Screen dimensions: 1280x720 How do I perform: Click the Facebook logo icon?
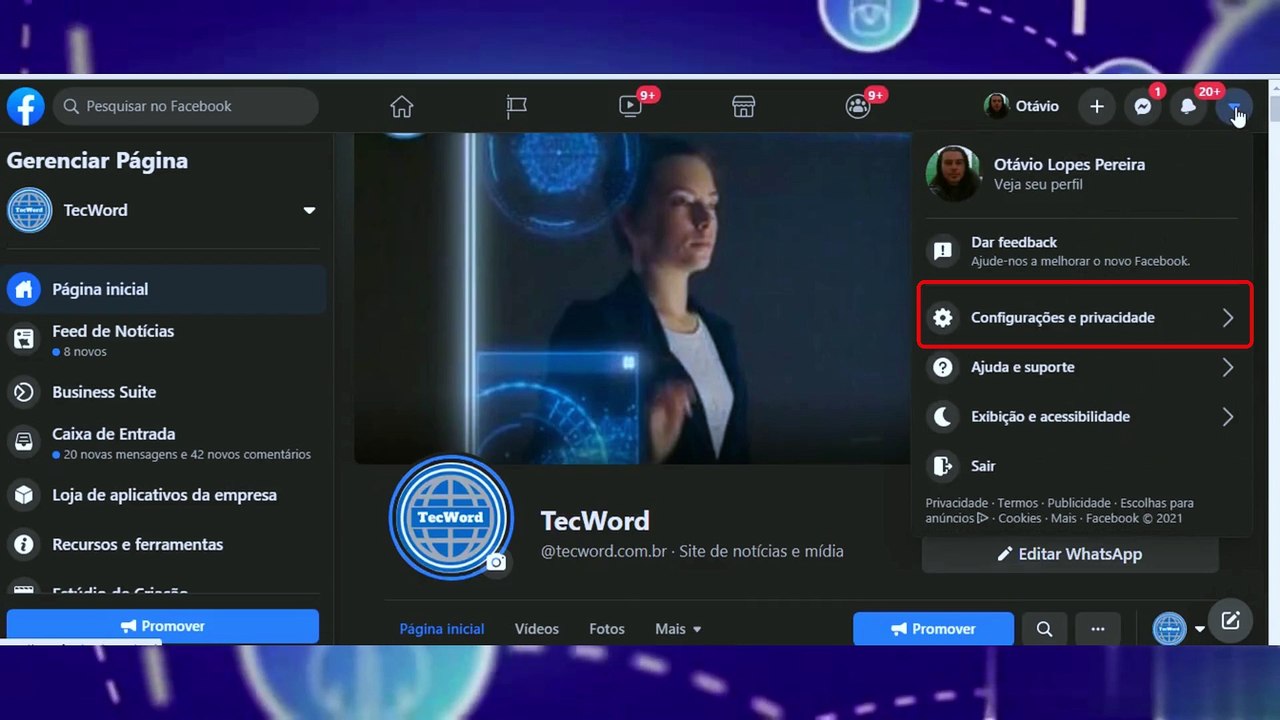click(25, 106)
